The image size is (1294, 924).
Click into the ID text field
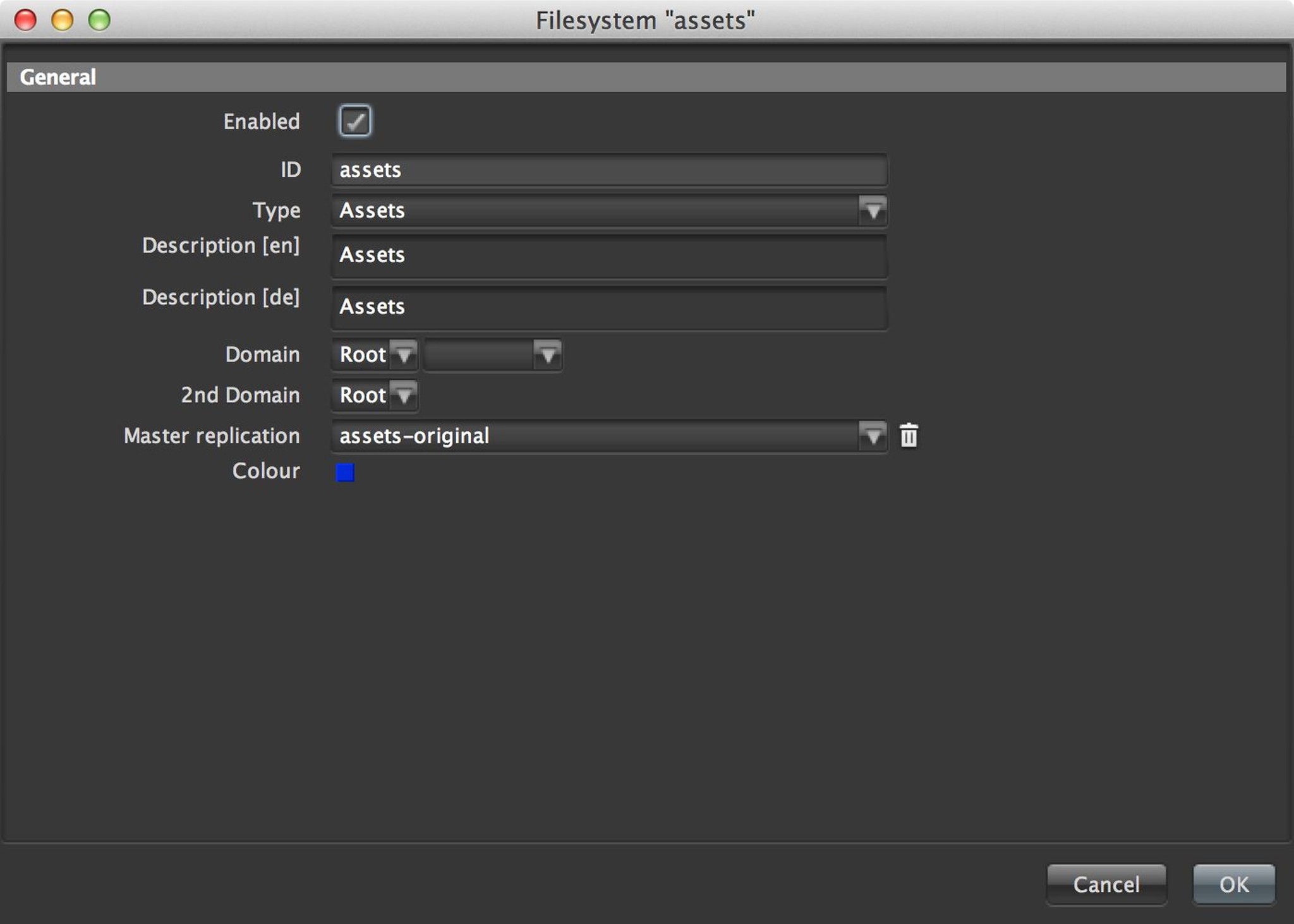click(609, 170)
